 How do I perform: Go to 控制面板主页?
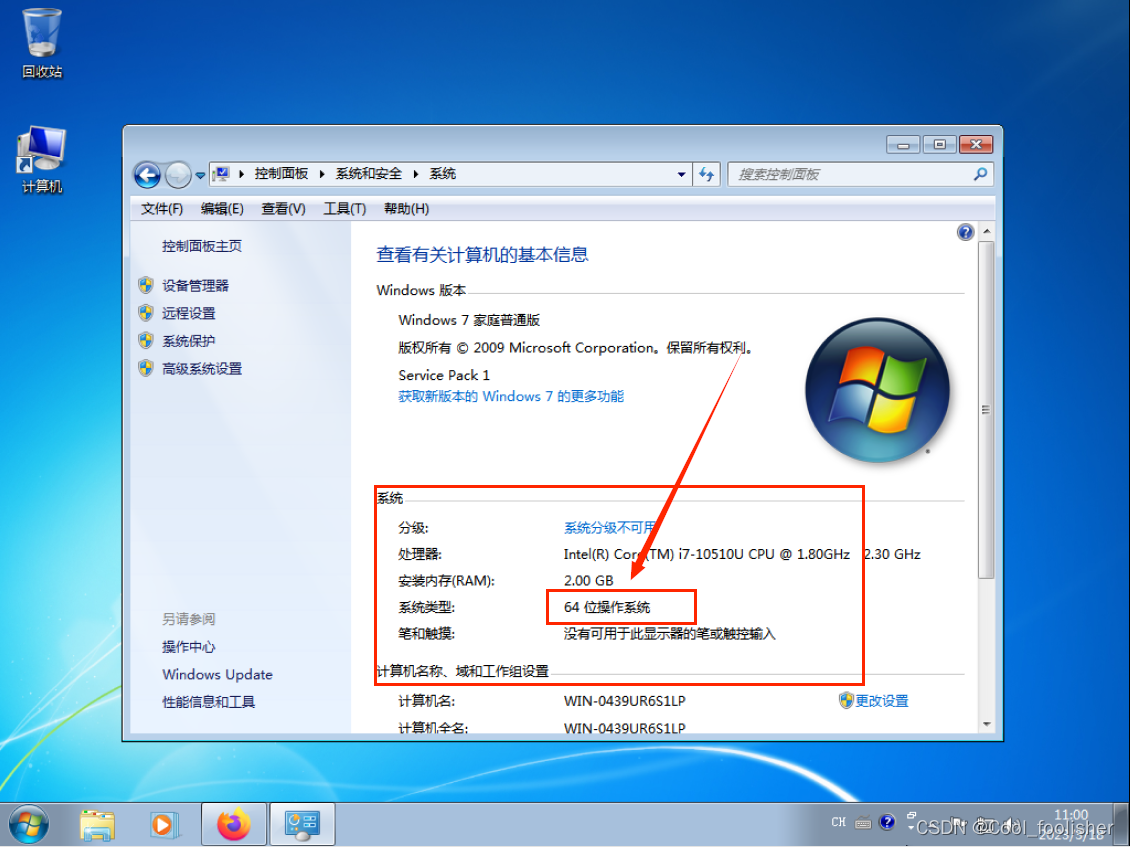click(202, 246)
